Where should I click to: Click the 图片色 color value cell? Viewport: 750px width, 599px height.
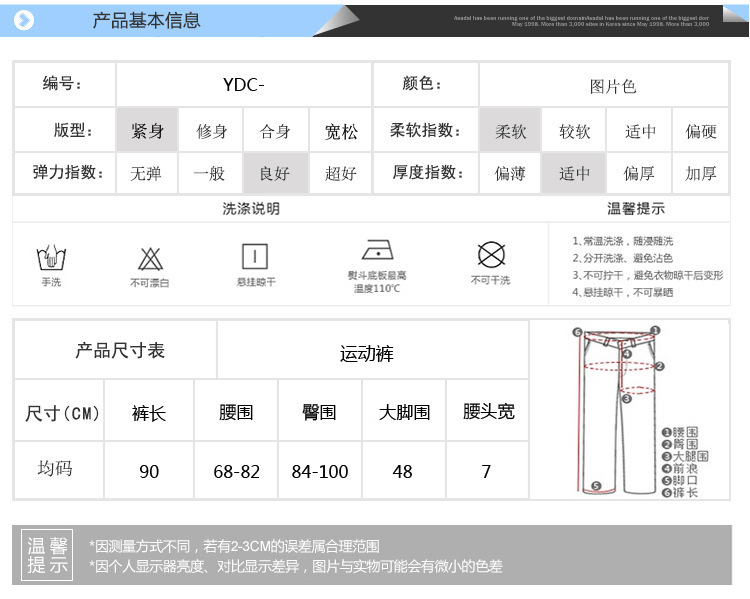coord(613,86)
